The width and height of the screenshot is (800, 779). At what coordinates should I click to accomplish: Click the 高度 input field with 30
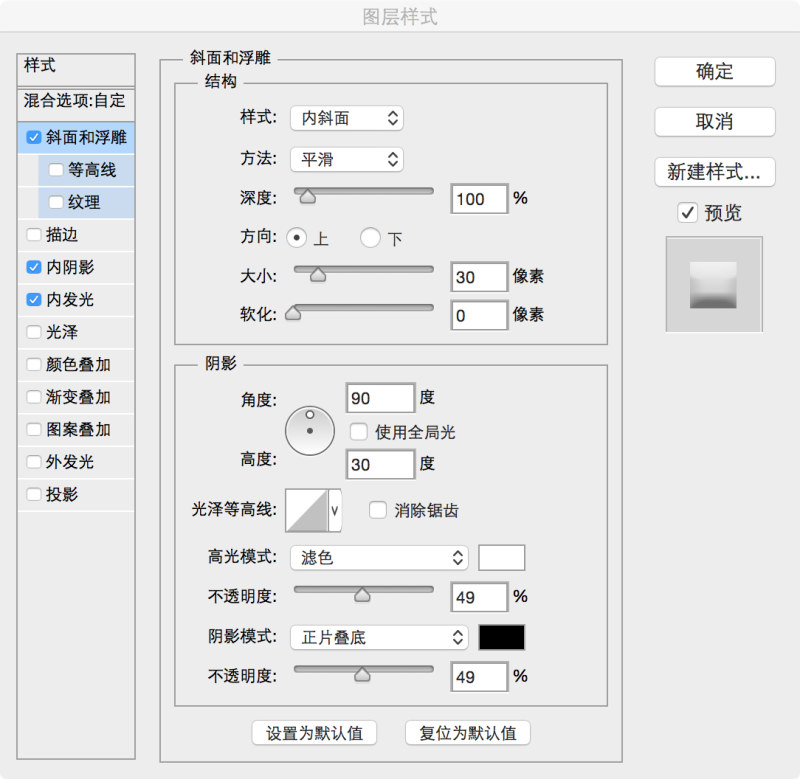380,464
